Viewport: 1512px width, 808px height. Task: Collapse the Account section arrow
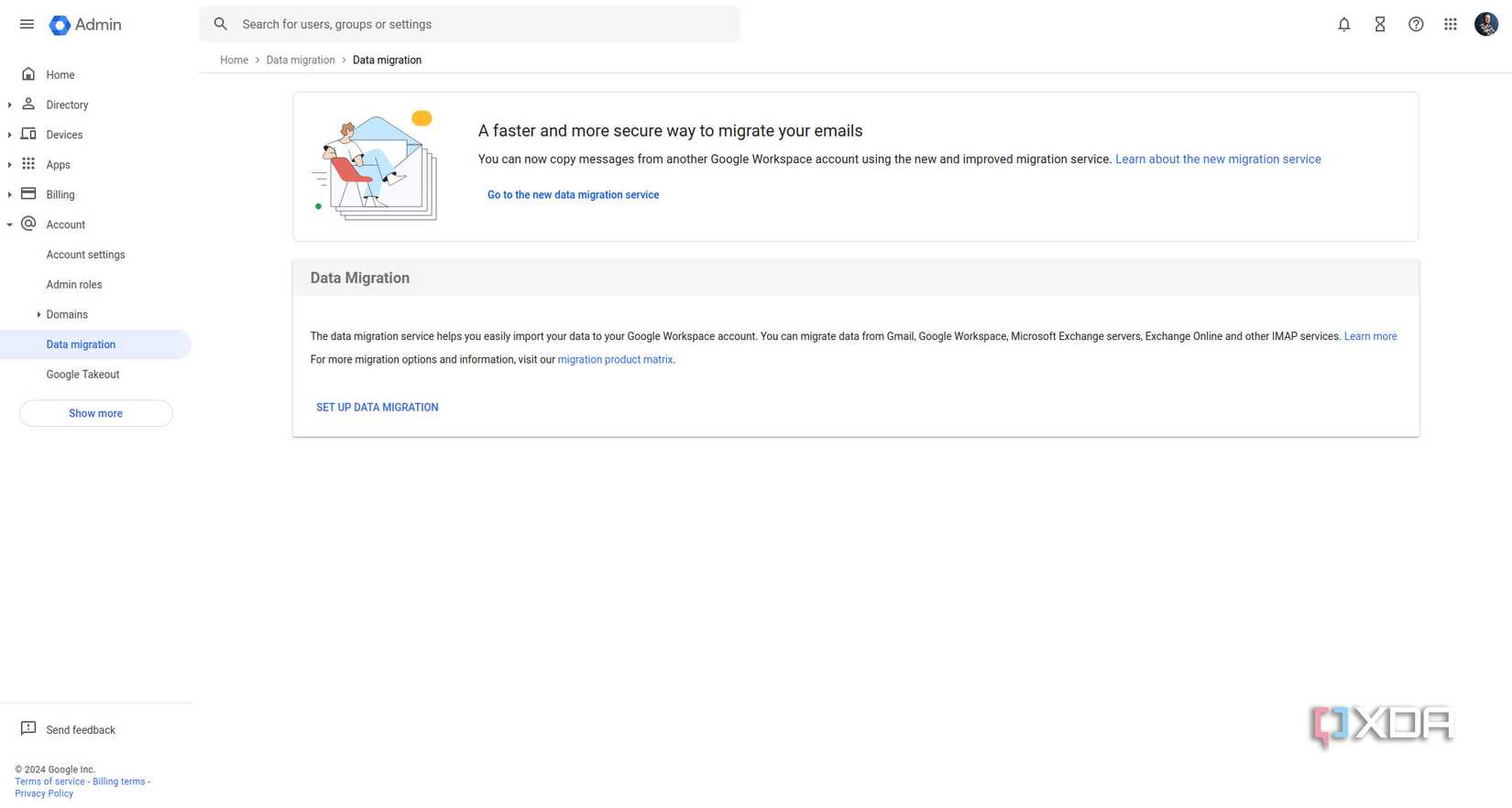point(10,224)
